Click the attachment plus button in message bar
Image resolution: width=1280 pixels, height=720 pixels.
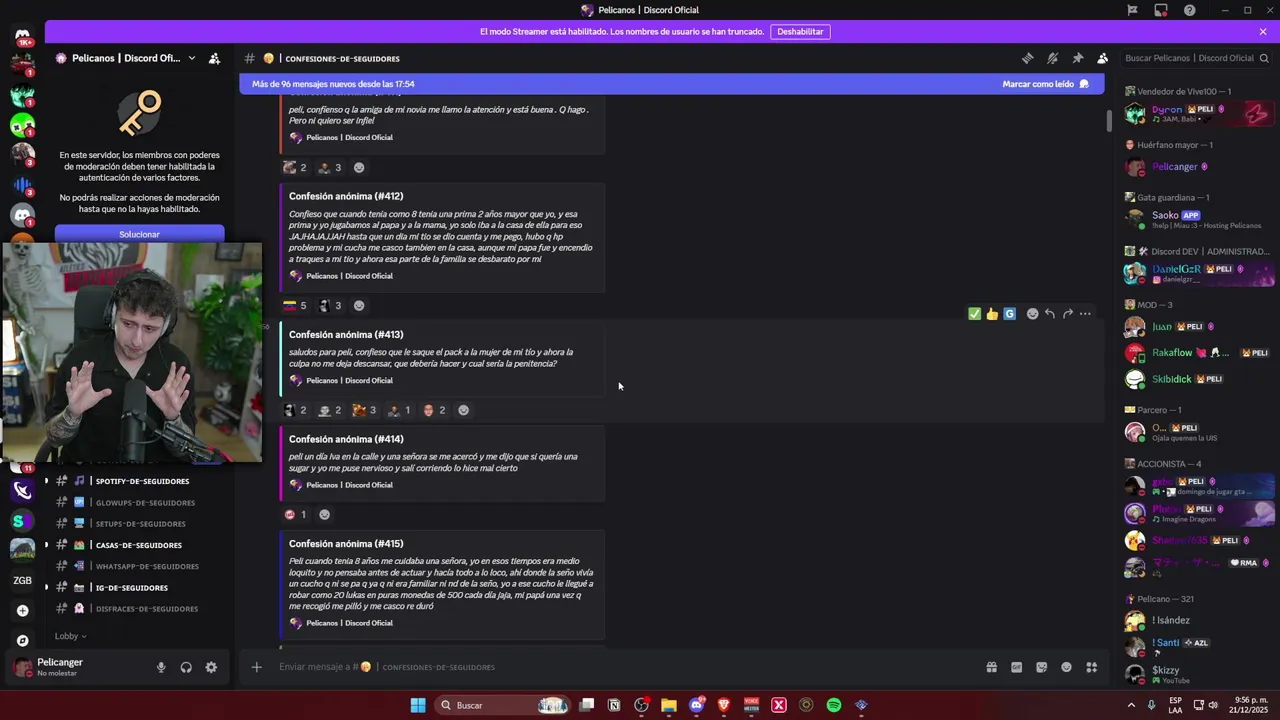pos(256,667)
